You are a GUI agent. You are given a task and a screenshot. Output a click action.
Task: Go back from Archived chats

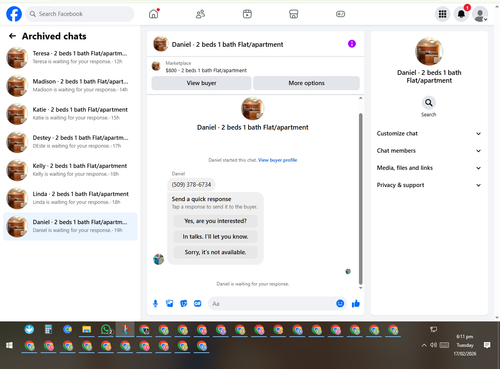pos(12,36)
